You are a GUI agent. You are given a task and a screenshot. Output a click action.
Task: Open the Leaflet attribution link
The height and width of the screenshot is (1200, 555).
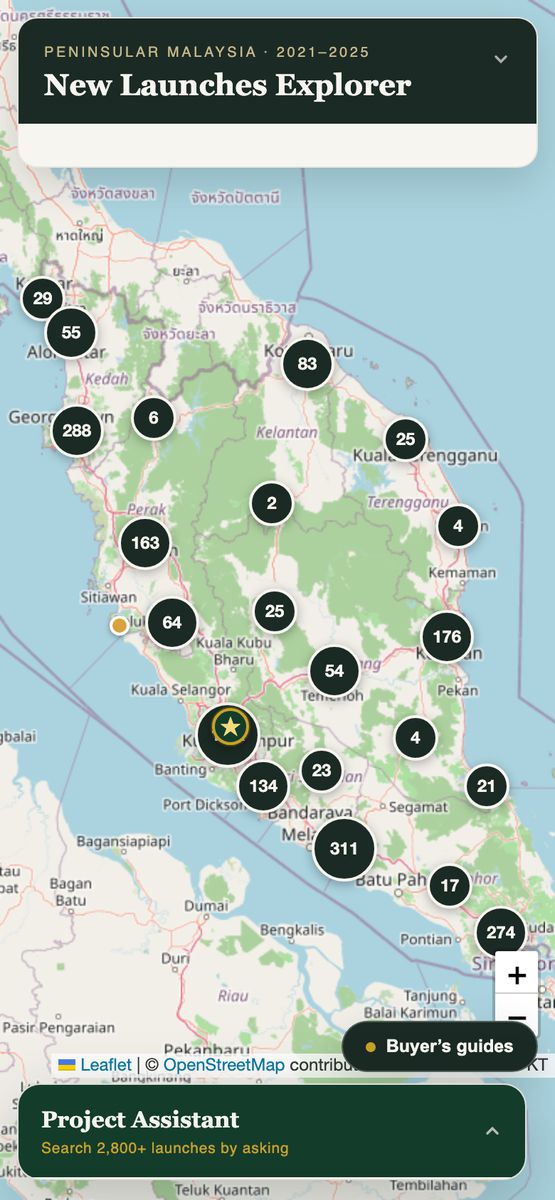click(x=95, y=1066)
